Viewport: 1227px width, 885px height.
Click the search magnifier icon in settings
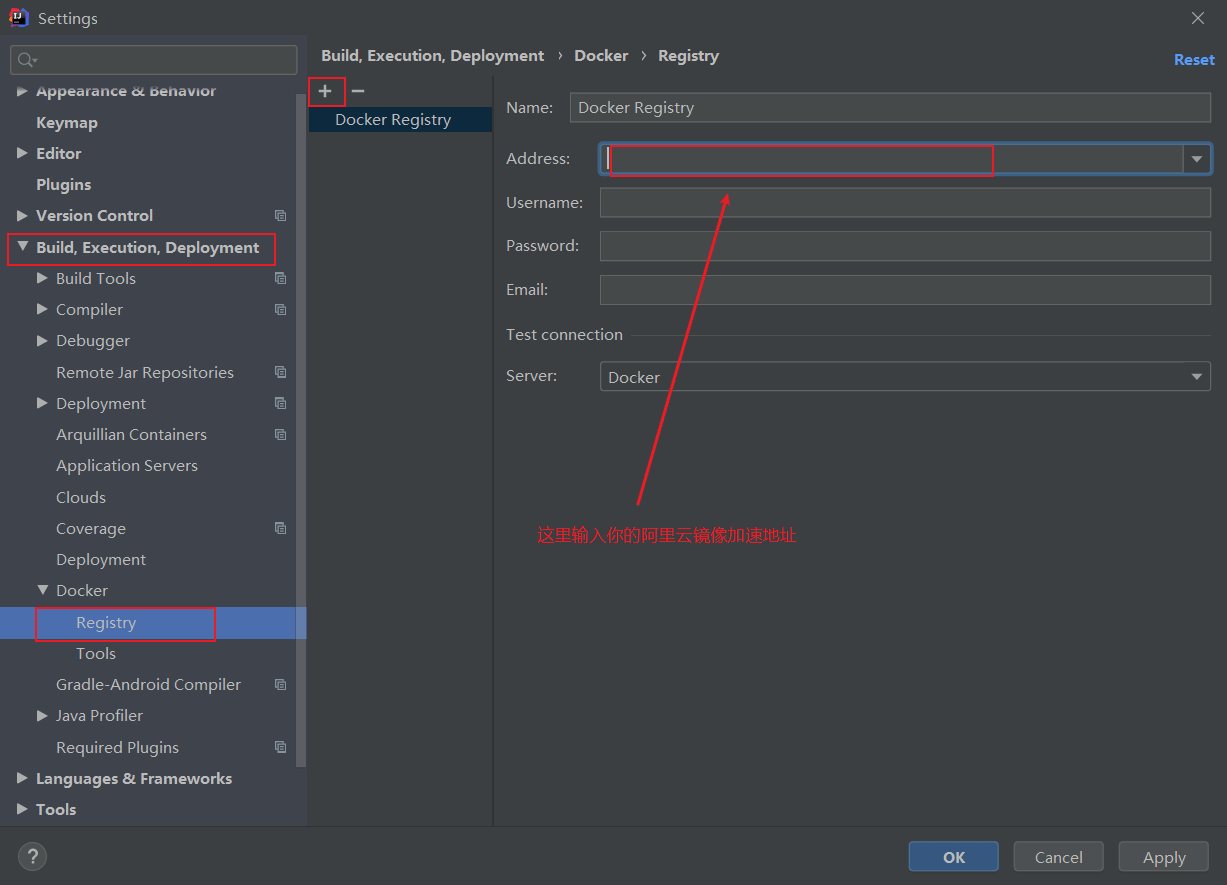click(x=27, y=60)
